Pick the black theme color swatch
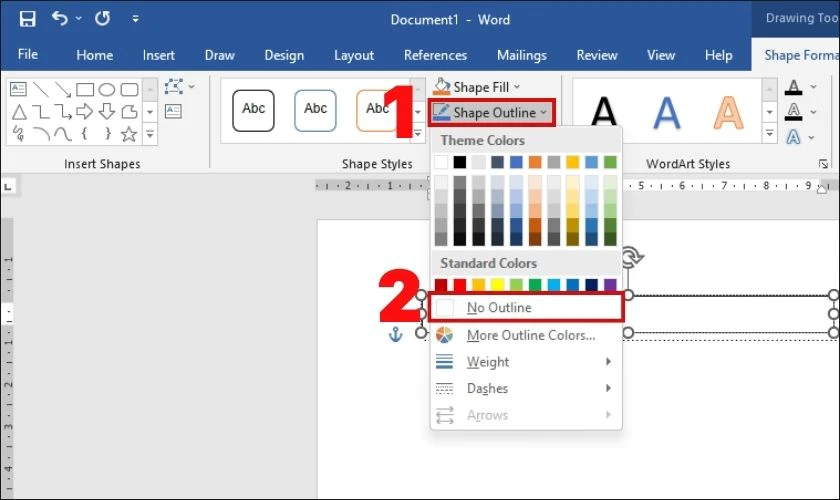Viewport: 840px width, 500px height. pos(460,162)
